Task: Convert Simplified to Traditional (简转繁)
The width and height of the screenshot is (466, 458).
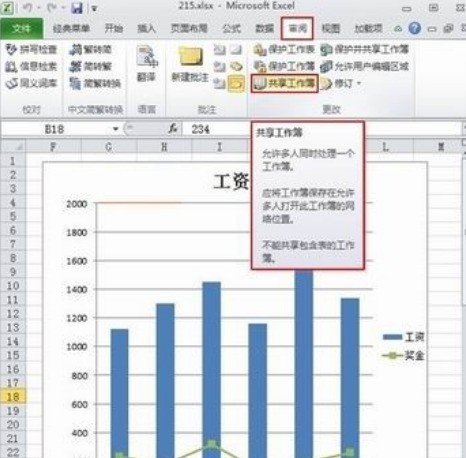Action: click(x=90, y=66)
